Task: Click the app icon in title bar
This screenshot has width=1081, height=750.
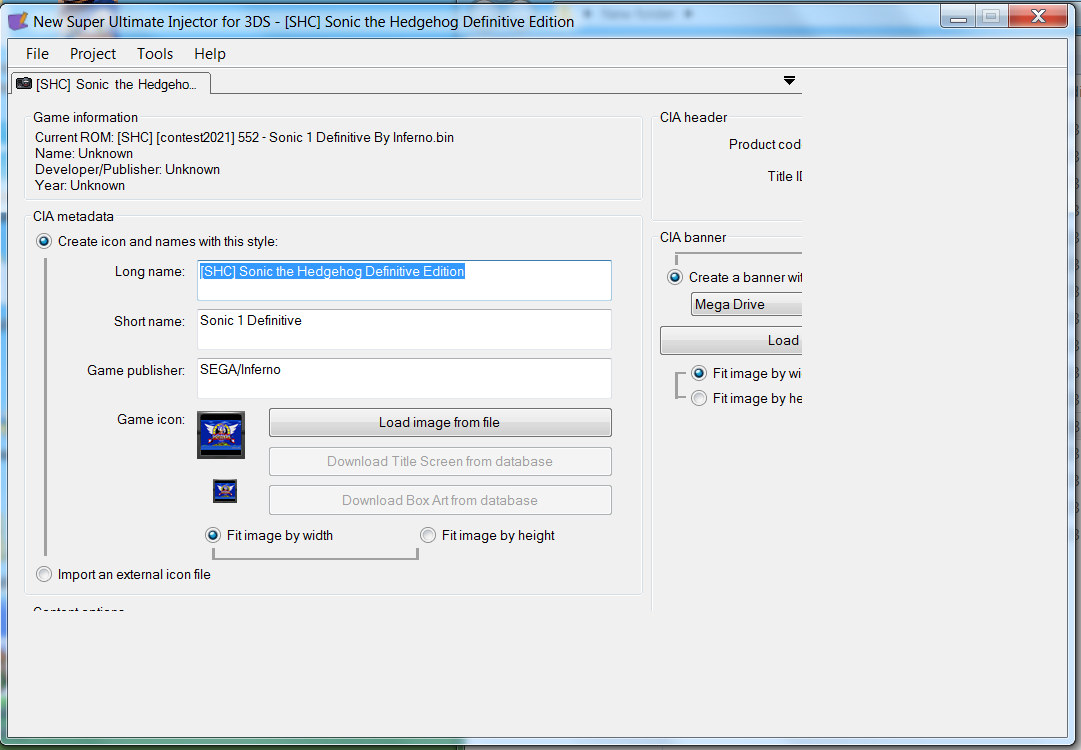Action: (18, 21)
